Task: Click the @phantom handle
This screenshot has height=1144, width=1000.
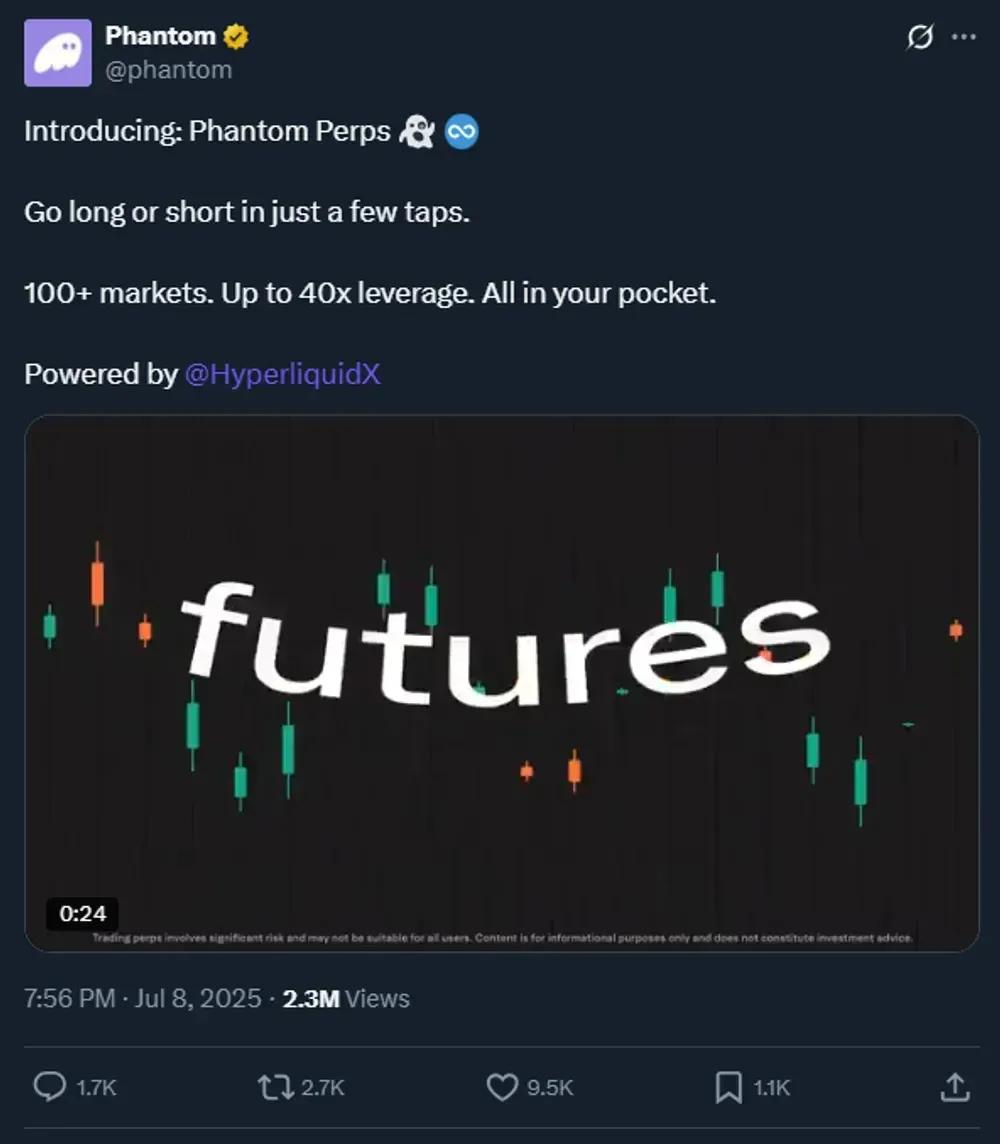Action: (170, 69)
